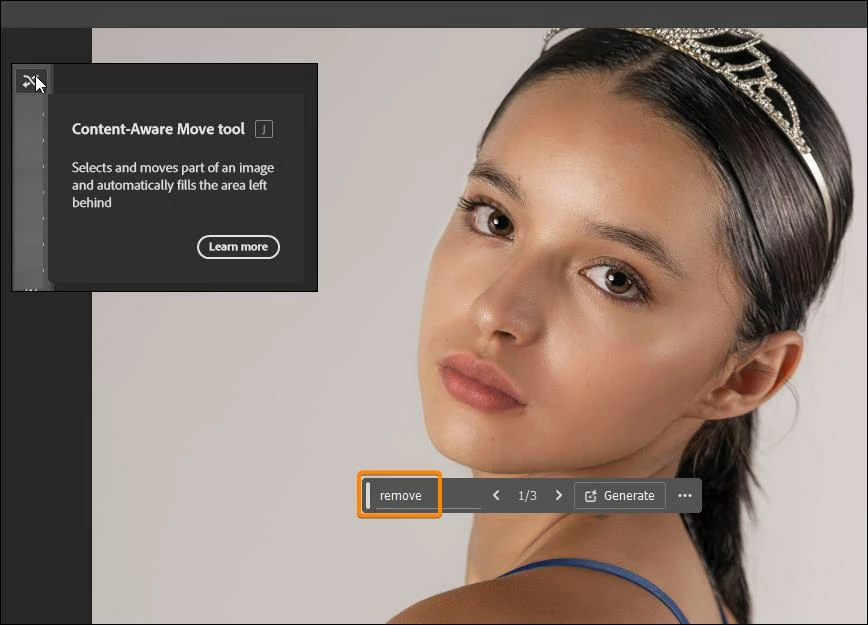Click the 'Content-Aware Move tool' tooltip title
This screenshot has width=868, height=625.
pyautogui.click(x=158, y=129)
